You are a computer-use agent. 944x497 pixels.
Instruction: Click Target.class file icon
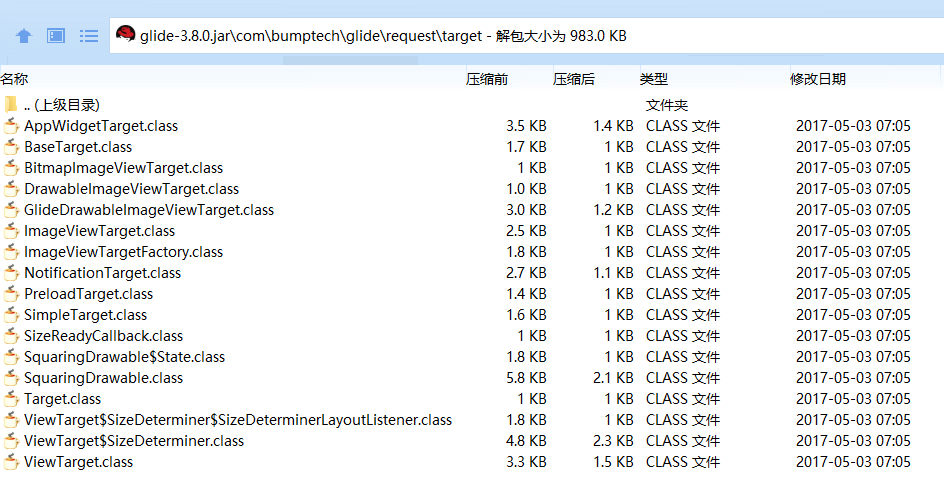click(x=11, y=400)
